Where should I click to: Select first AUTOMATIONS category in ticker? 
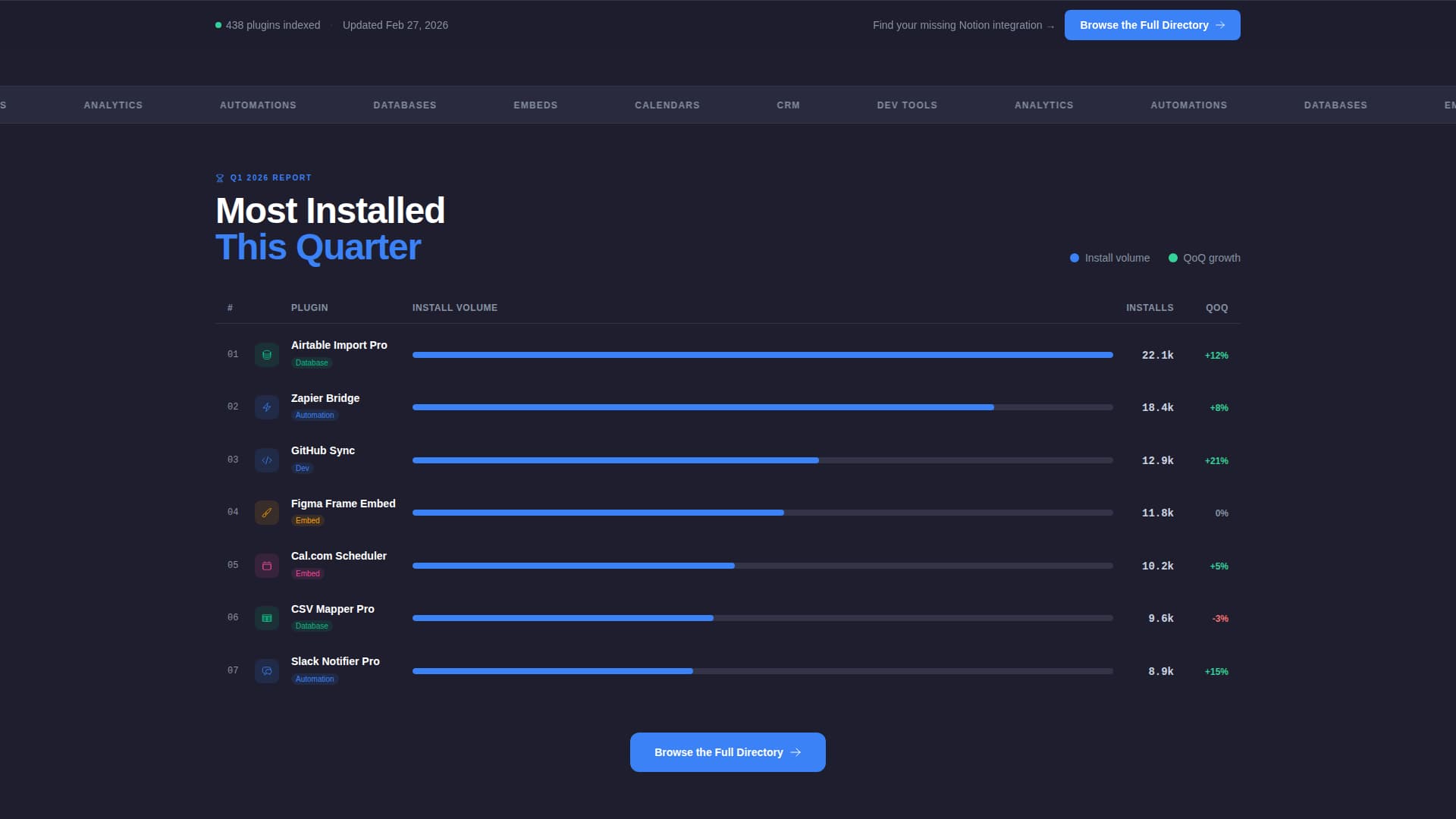[x=258, y=105]
